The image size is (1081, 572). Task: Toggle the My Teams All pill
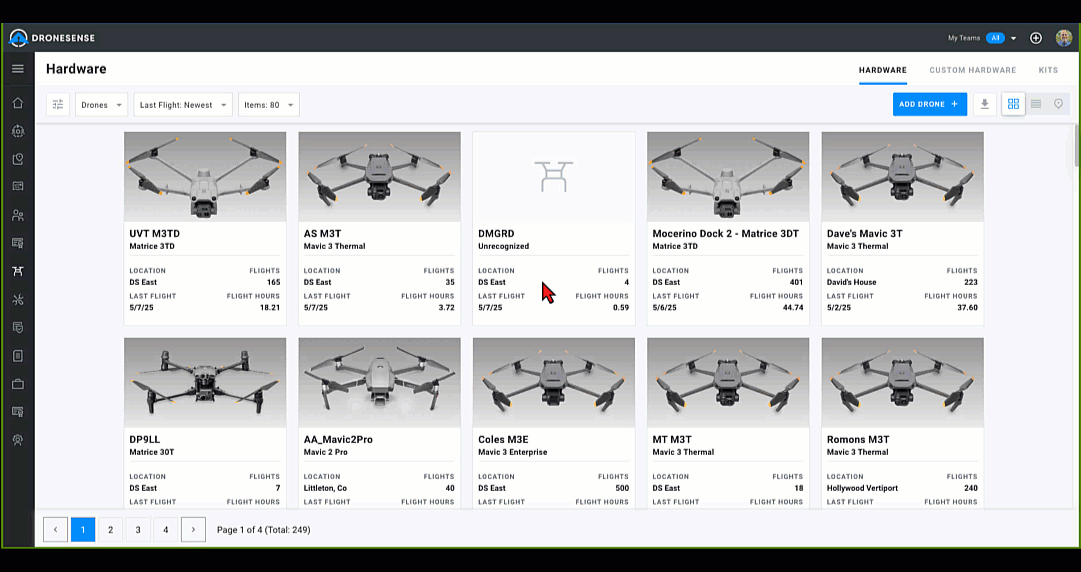tap(995, 38)
